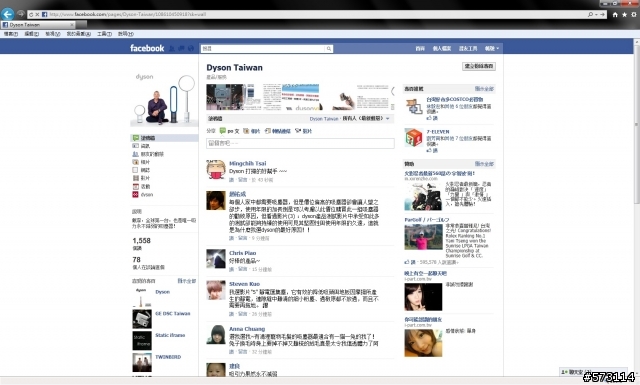Open the Edit menu in browser menu bar
This screenshot has height=385, width=640.
pyautogui.click(x=31, y=34)
